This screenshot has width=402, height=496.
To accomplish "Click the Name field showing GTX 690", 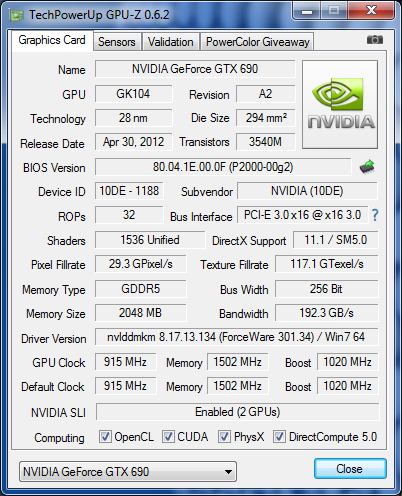I will (x=195, y=69).
